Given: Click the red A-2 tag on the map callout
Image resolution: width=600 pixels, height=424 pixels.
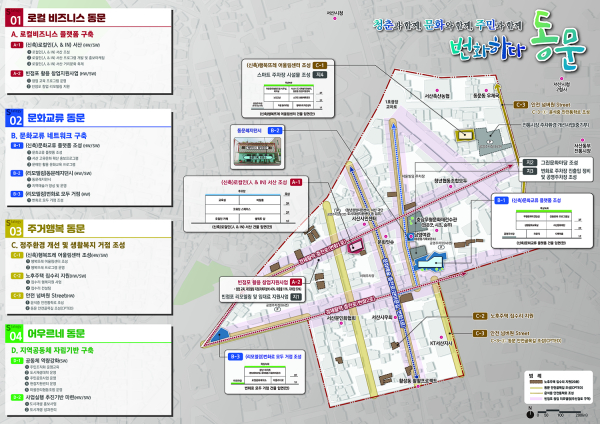Looking at the screenshot, I should pyautogui.click(x=296, y=283).
